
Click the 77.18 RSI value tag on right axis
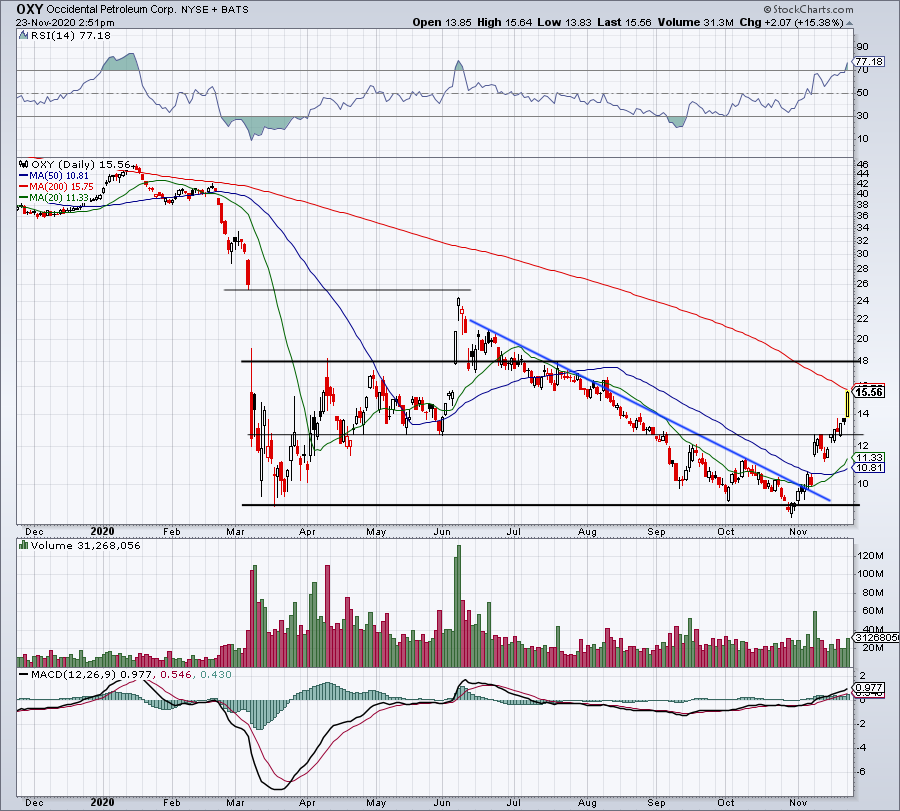869,61
